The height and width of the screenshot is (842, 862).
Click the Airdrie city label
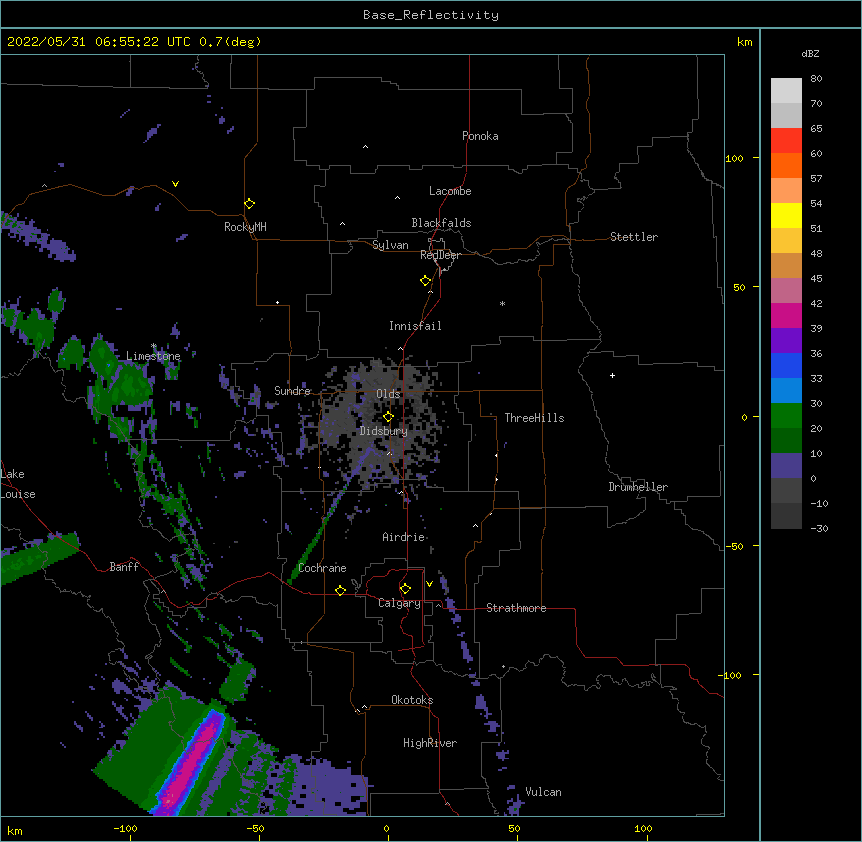404,537
